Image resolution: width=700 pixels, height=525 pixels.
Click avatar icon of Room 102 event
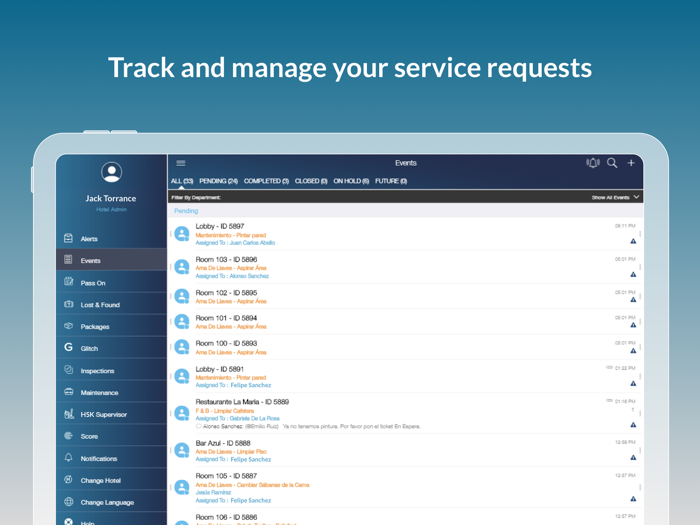pos(182,296)
